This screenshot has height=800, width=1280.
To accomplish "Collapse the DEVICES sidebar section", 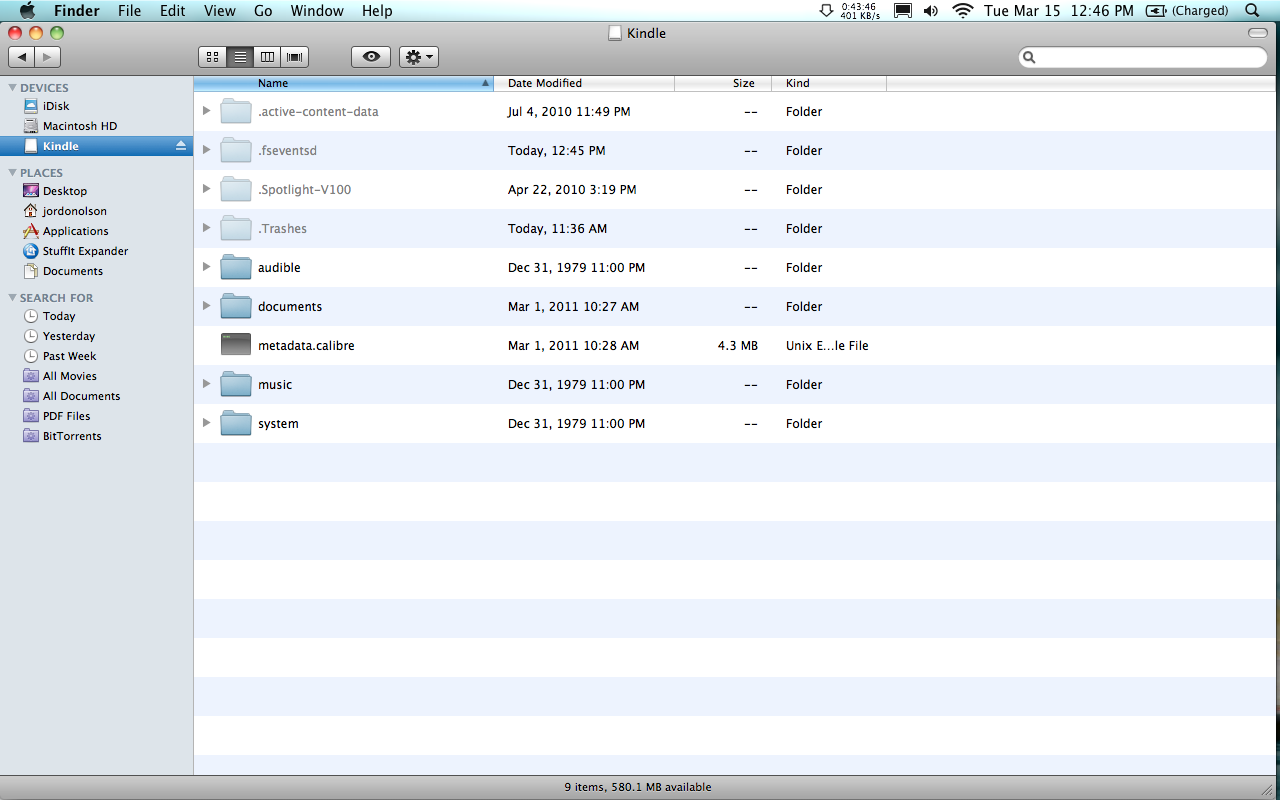I will click(12, 88).
